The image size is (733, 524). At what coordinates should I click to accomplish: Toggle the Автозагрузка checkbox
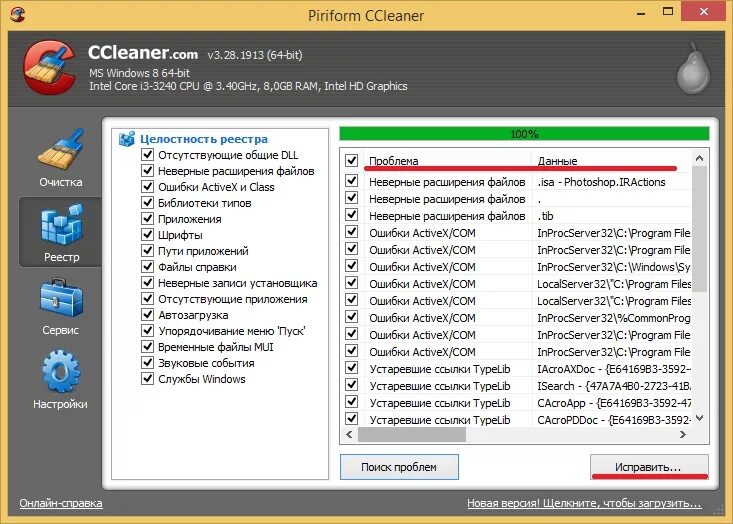pyautogui.click(x=148, y=314)
